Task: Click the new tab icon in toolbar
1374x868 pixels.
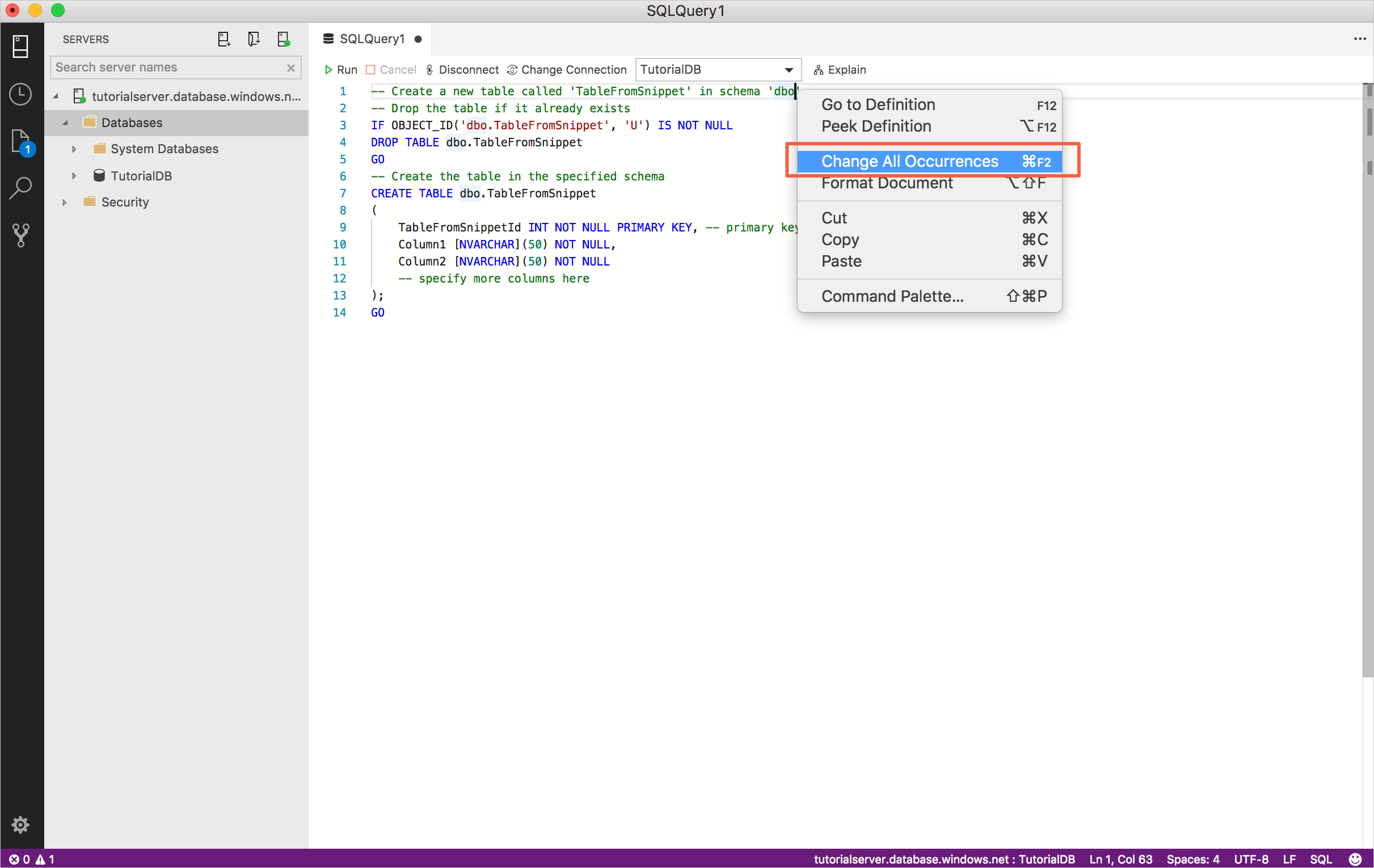Action: pyautogui.click(x=223, y=39)
